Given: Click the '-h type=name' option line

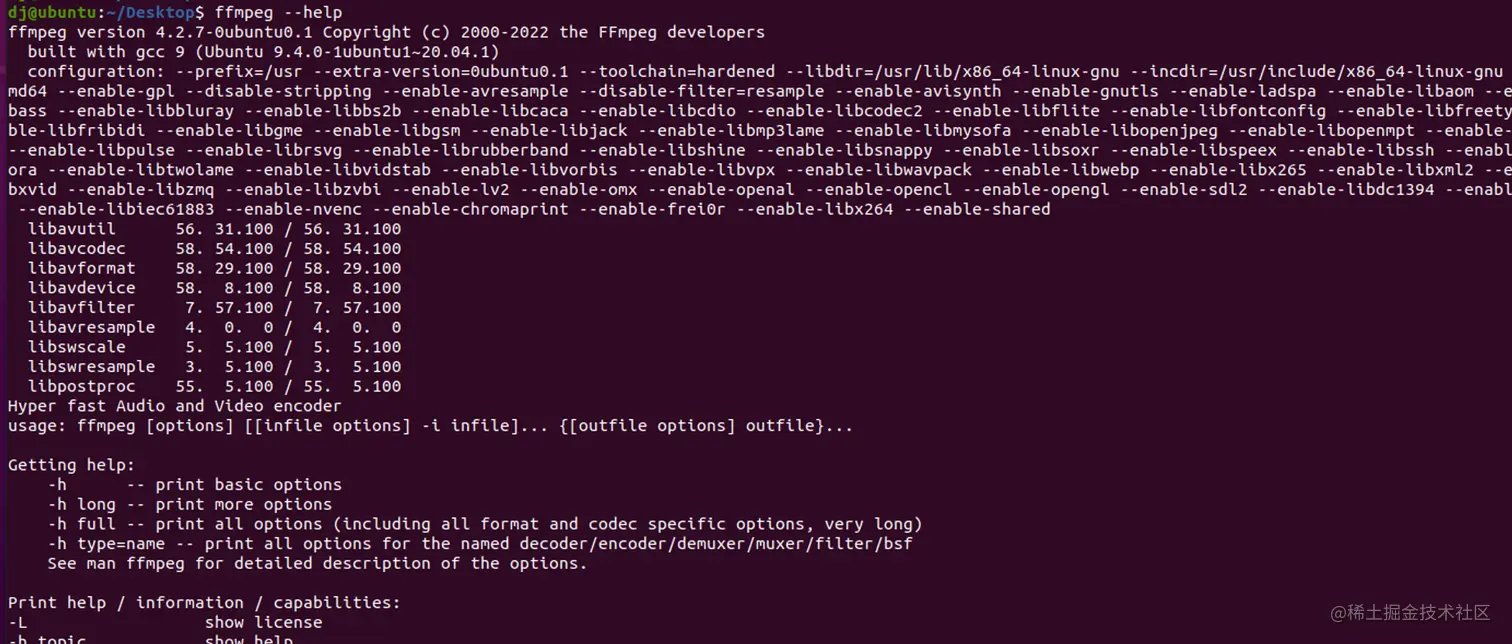Looking at the screenshot, I should (x=480, y=544).
